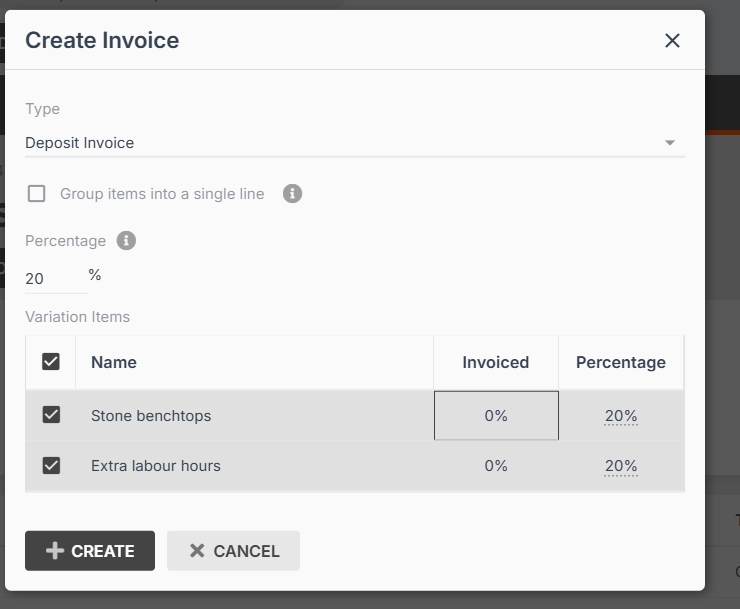The image size is (740, 609).
Task: Click info icon next to Percentage label
Action: pyautogui.click(x=126, y=241)
